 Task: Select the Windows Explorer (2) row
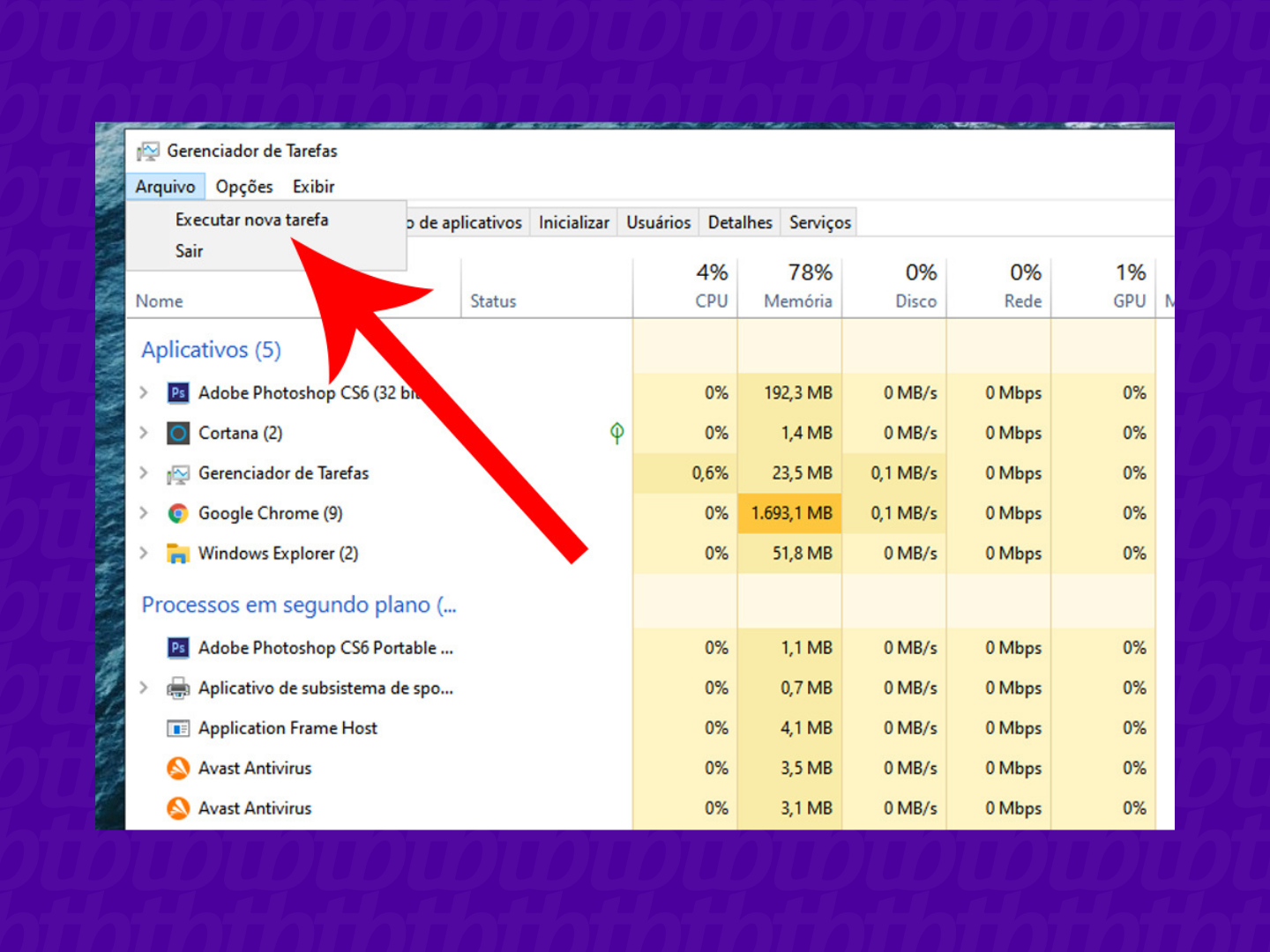point(641,553)
